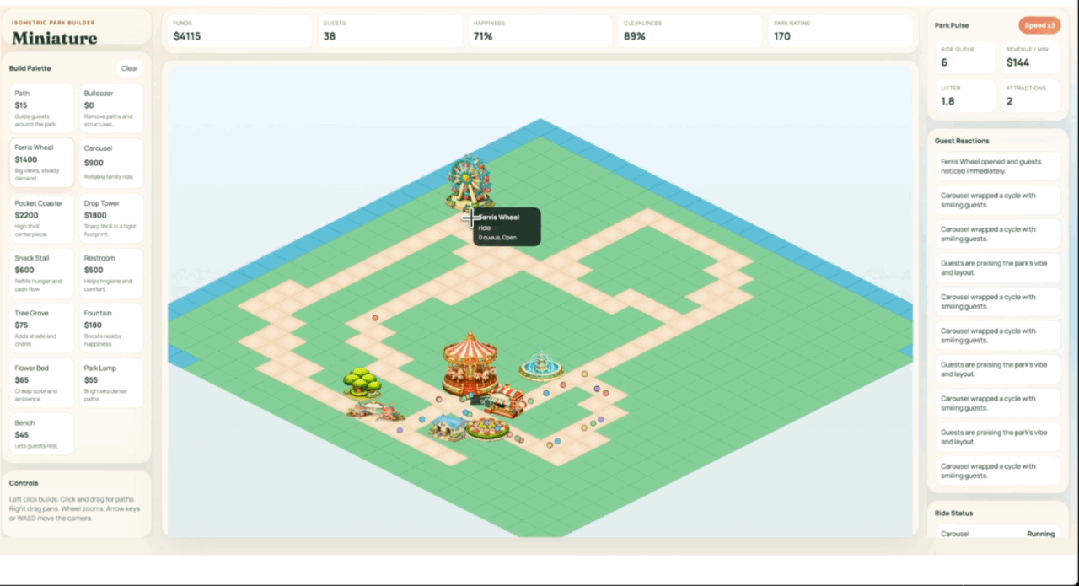
Task: Select the Flower Bed build card
Action: [x=41, y=383]
